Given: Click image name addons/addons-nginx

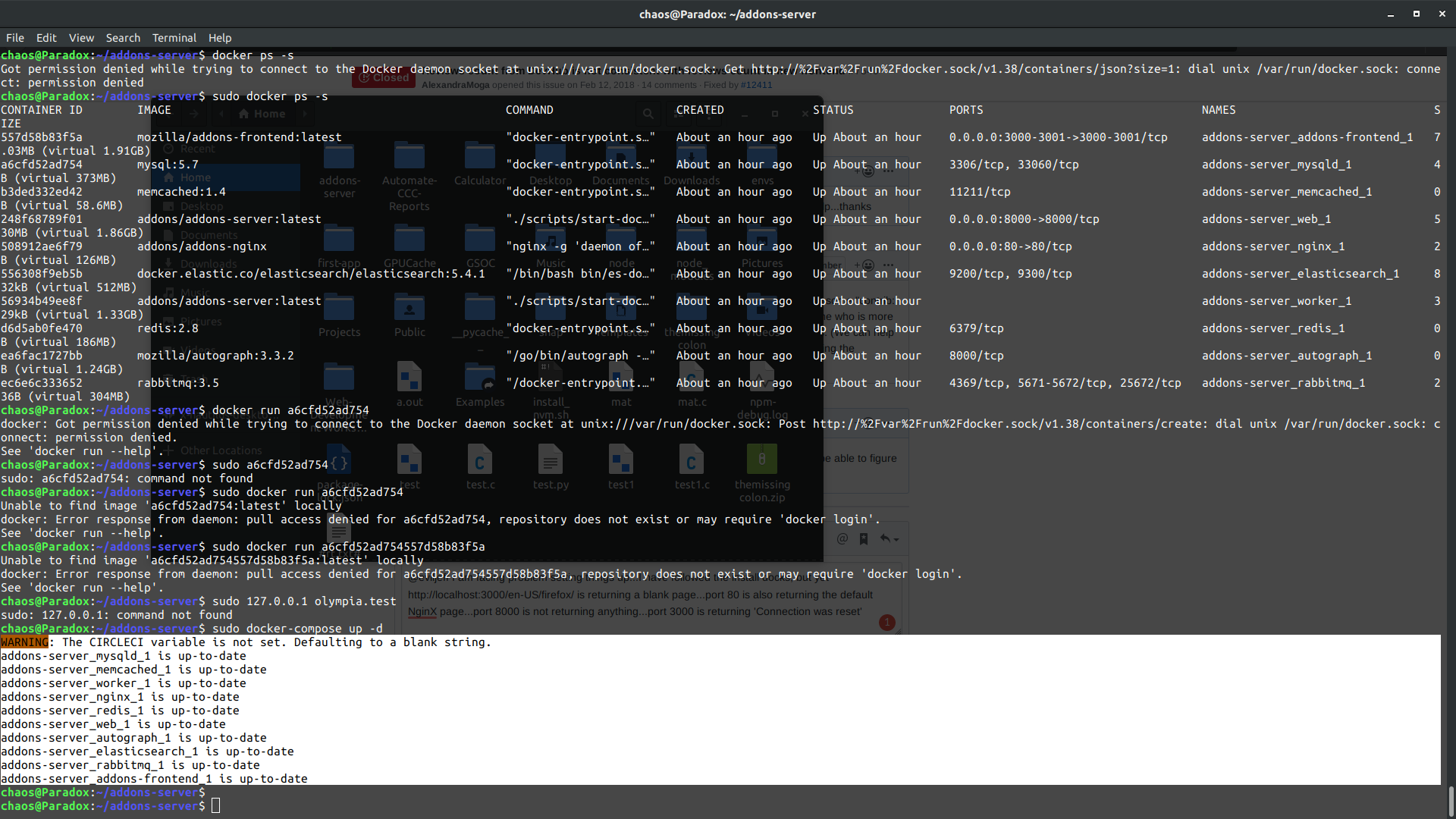Looking at the screenshot, I should coord(202,246).
